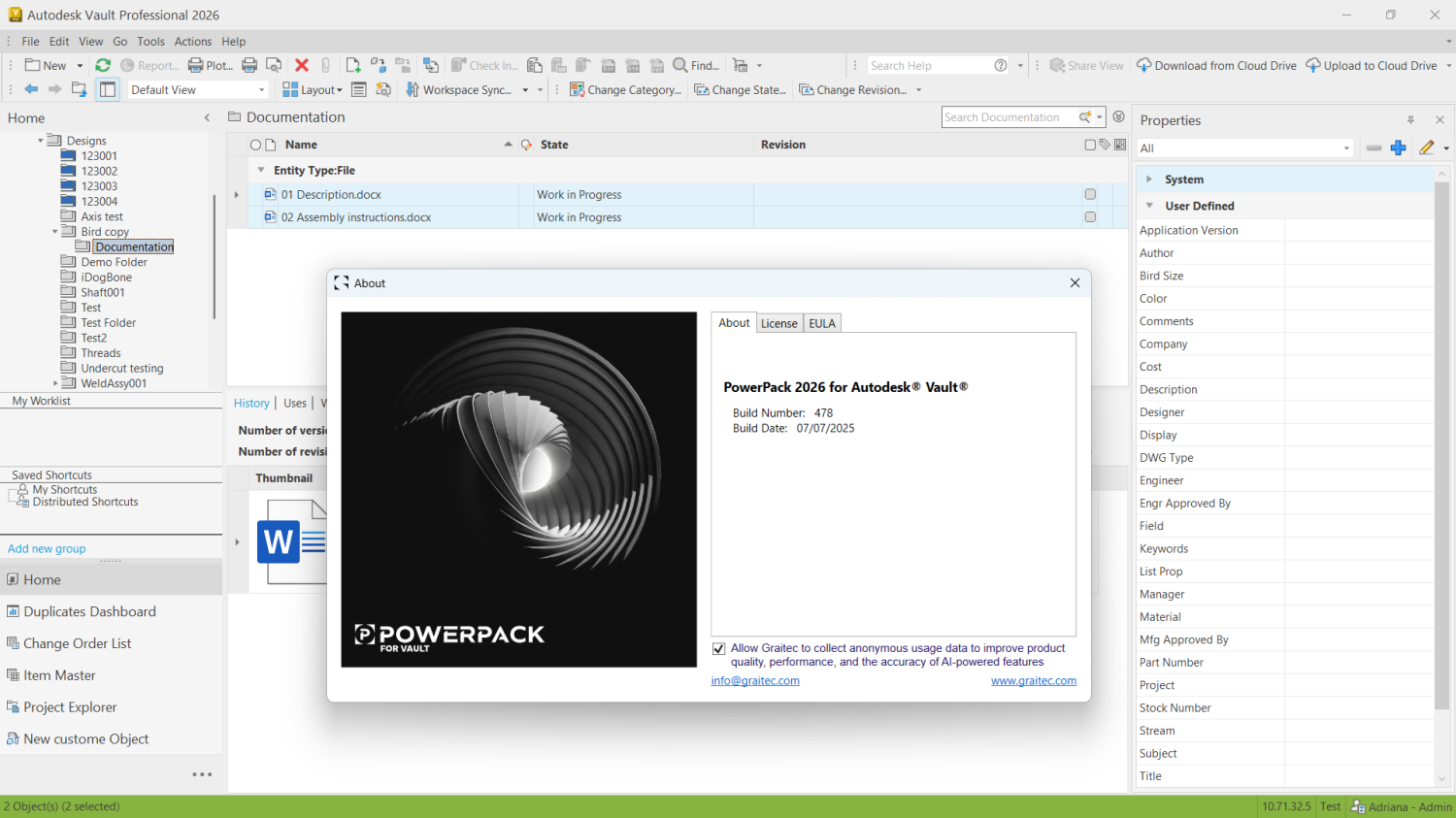Screen dimensions: 1456x818
Task: Click the red Delete X icon
Action: tap(302, 65)
